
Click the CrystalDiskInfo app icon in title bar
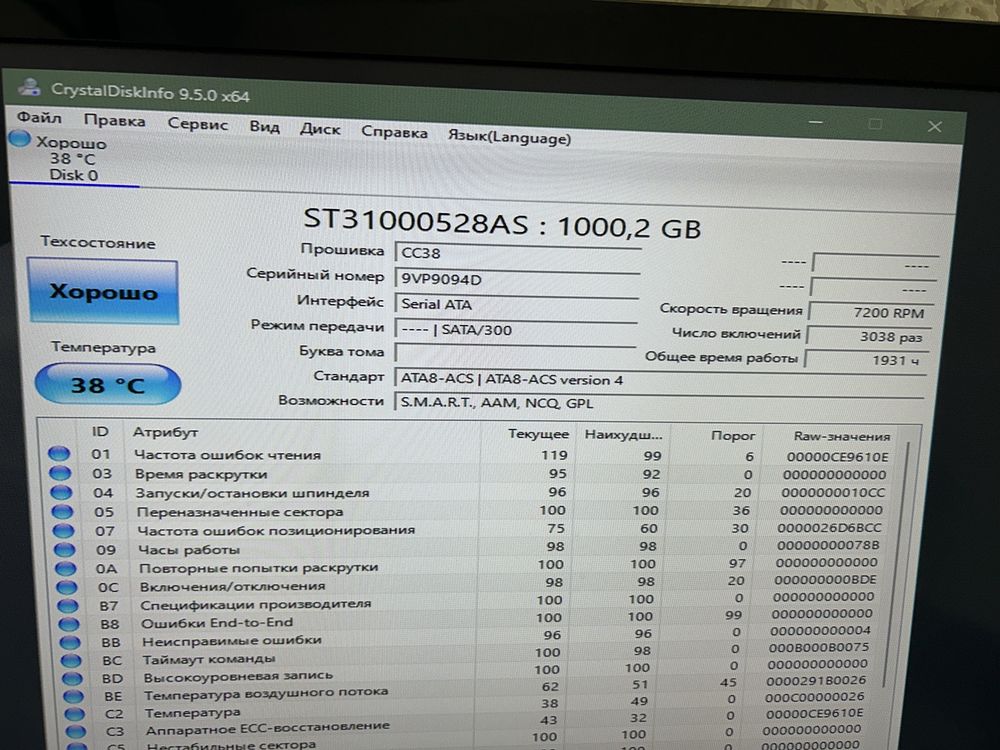tap(28, 88)
